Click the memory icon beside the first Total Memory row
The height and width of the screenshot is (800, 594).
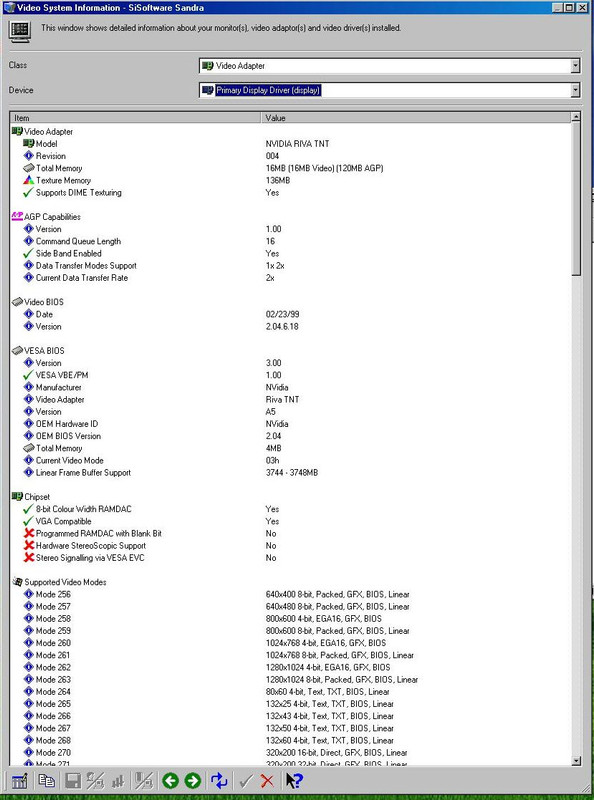click(x=29, y=168)
